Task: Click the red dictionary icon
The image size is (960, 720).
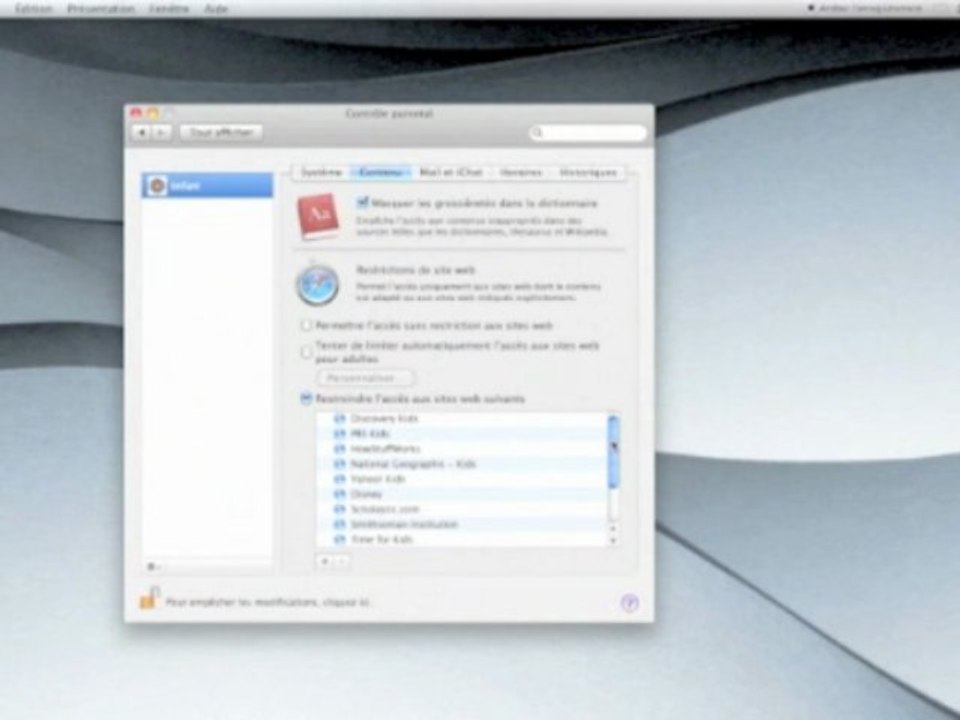Action: (318, 216)
